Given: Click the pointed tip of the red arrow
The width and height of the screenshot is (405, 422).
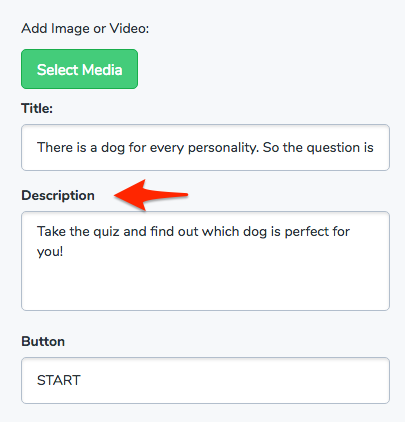Looking at the screenshot, I should click(x=116, y=196).
